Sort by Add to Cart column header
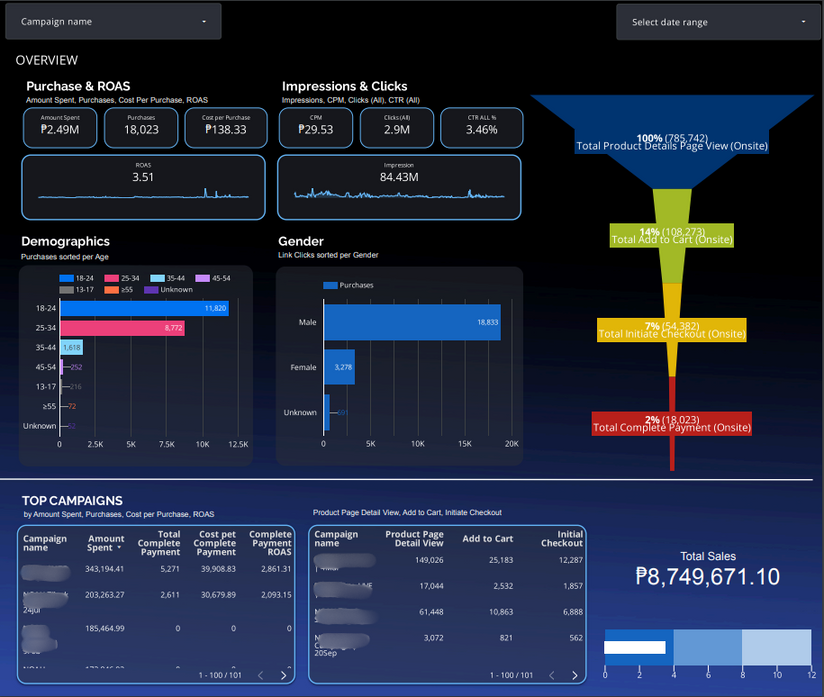Image resolution: width=824 pixels, height=697 pixels. pos(488,539)
